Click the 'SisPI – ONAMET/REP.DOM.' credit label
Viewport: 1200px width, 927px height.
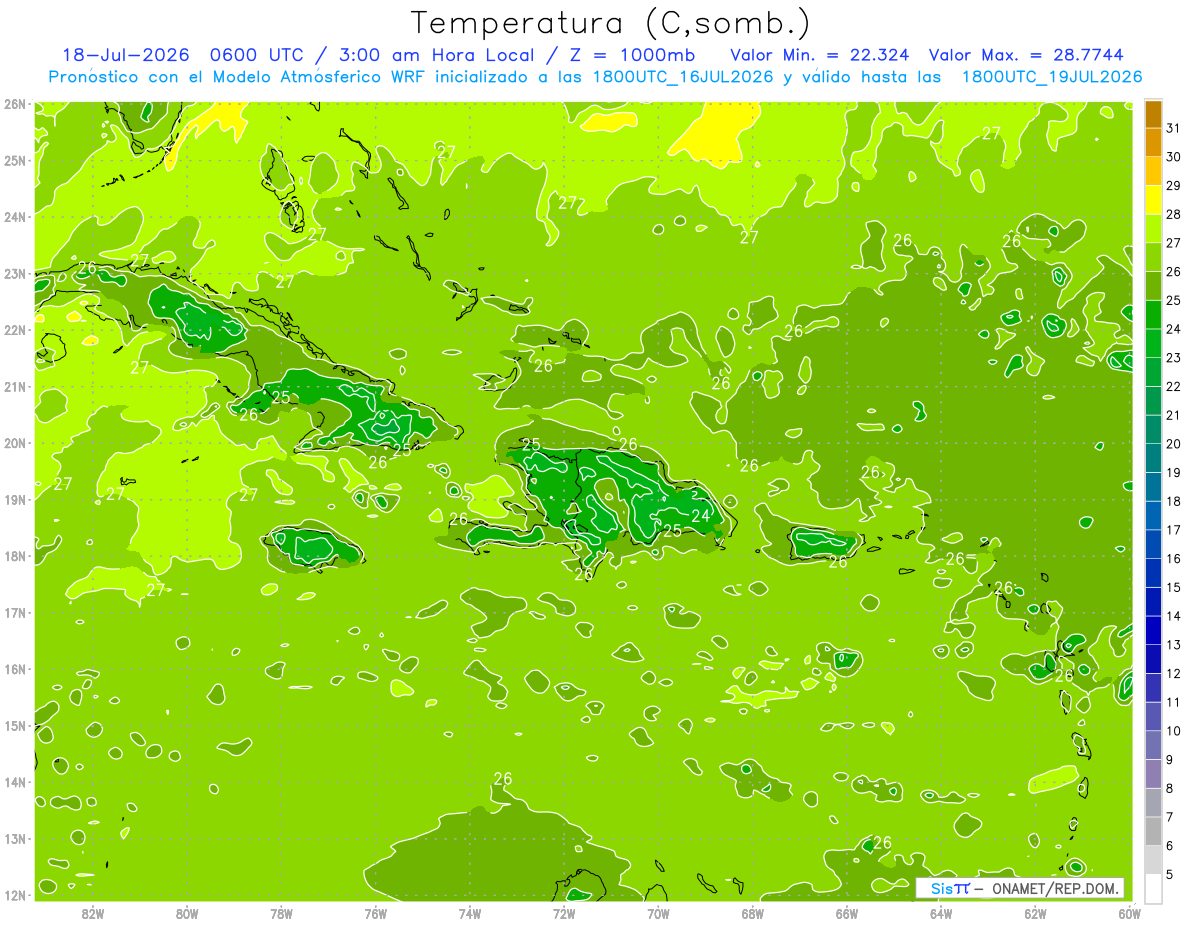coord(1020,888)
